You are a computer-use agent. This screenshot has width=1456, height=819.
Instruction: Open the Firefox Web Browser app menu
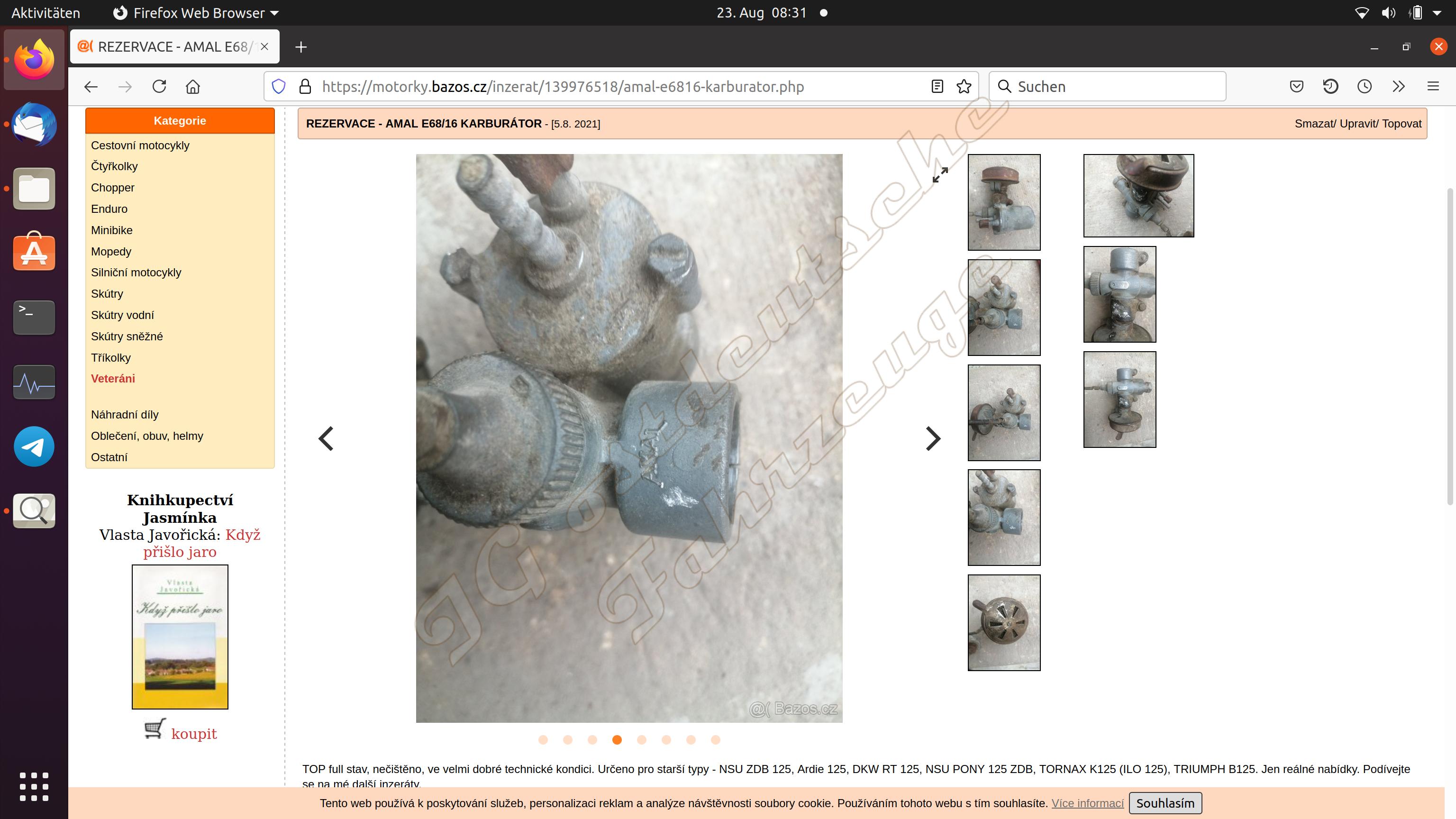[x=196, y=12]
